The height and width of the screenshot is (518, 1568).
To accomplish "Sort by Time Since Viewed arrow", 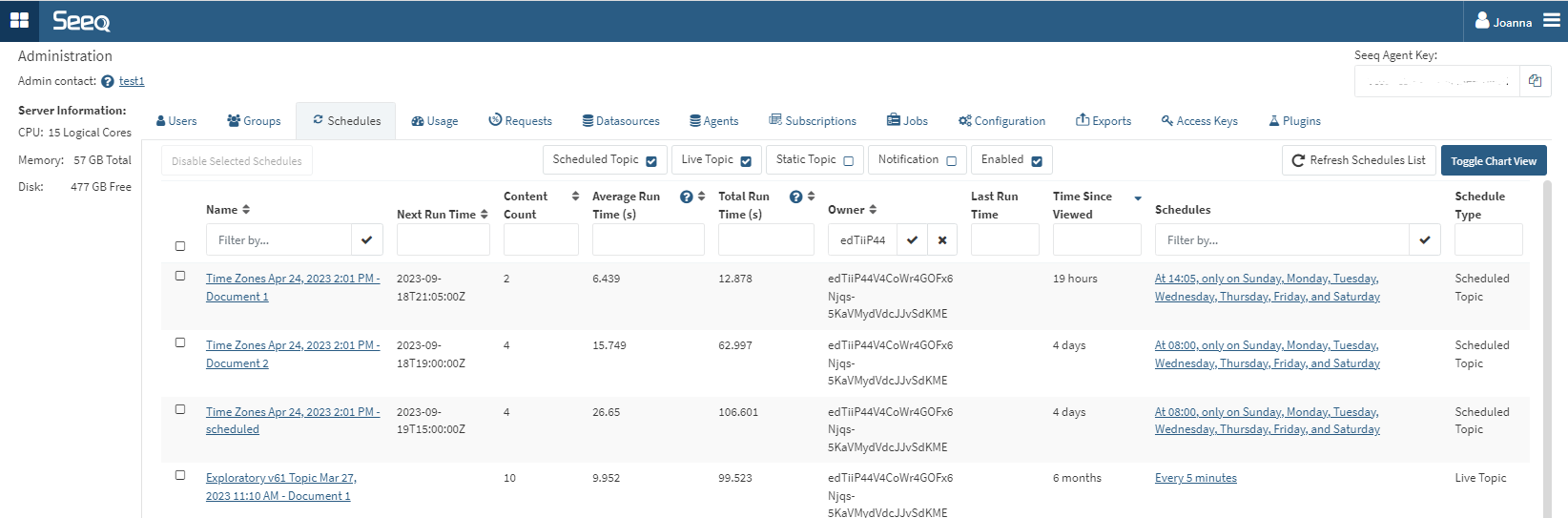I will coord(1138,198).
